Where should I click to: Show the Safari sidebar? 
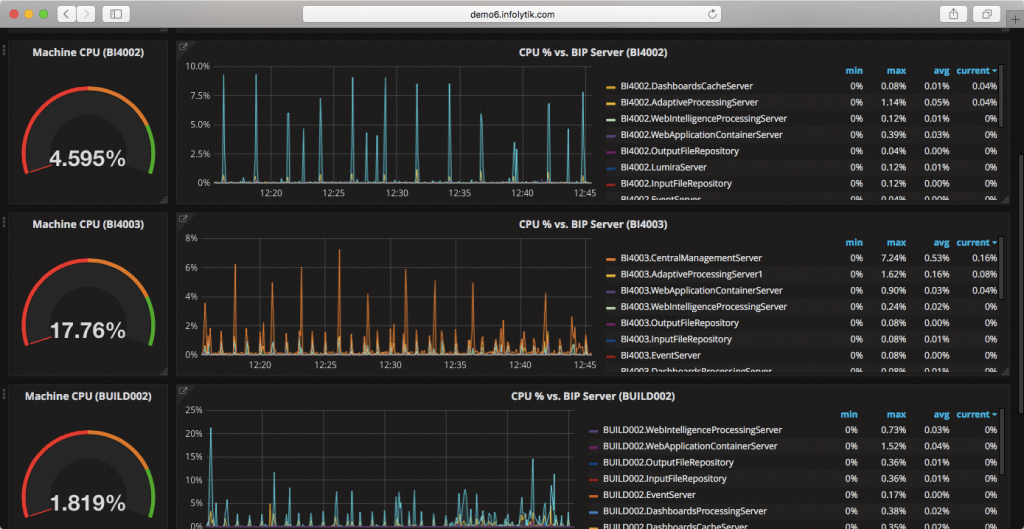tap(115, 14)
